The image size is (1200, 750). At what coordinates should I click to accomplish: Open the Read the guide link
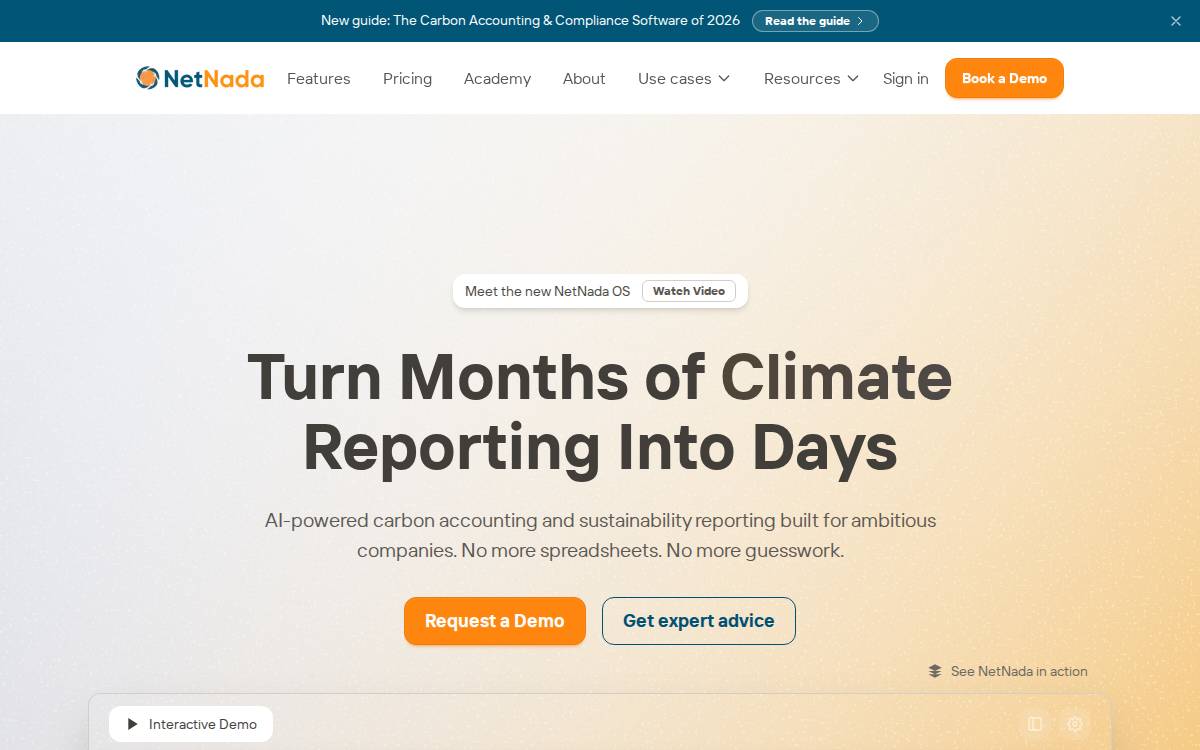tap(815, 21)
